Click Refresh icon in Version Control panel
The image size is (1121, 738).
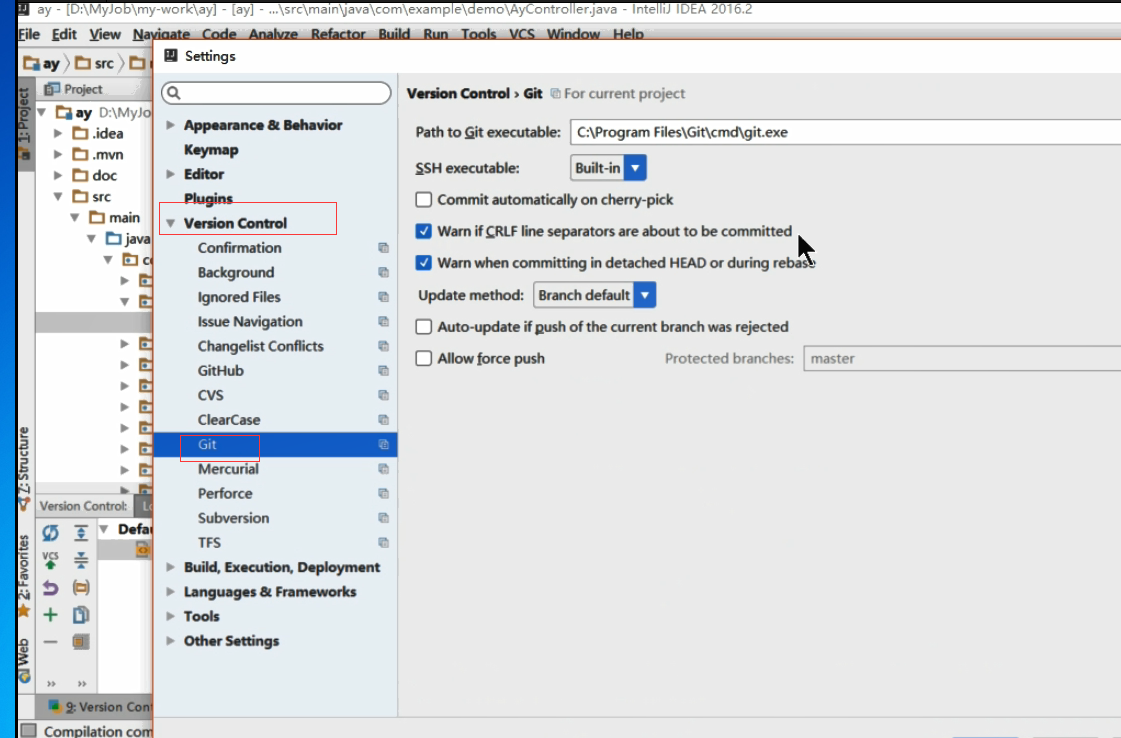[50, 533]
